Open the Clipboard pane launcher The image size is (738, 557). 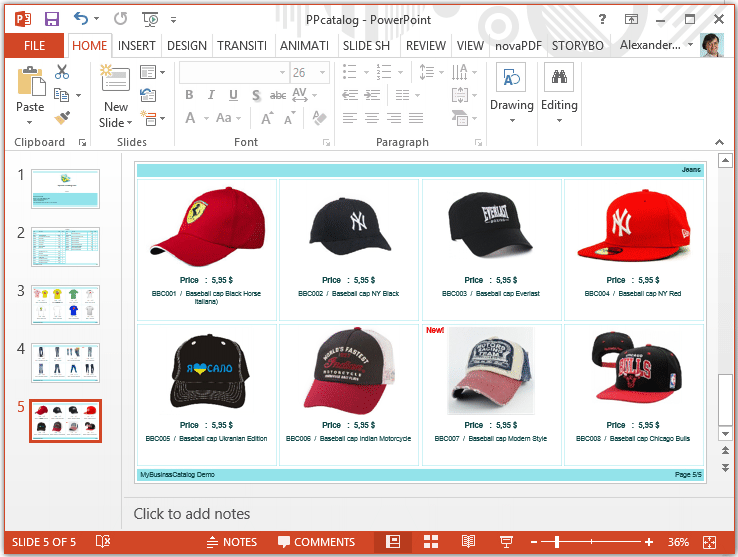click(x=82, y=143)
